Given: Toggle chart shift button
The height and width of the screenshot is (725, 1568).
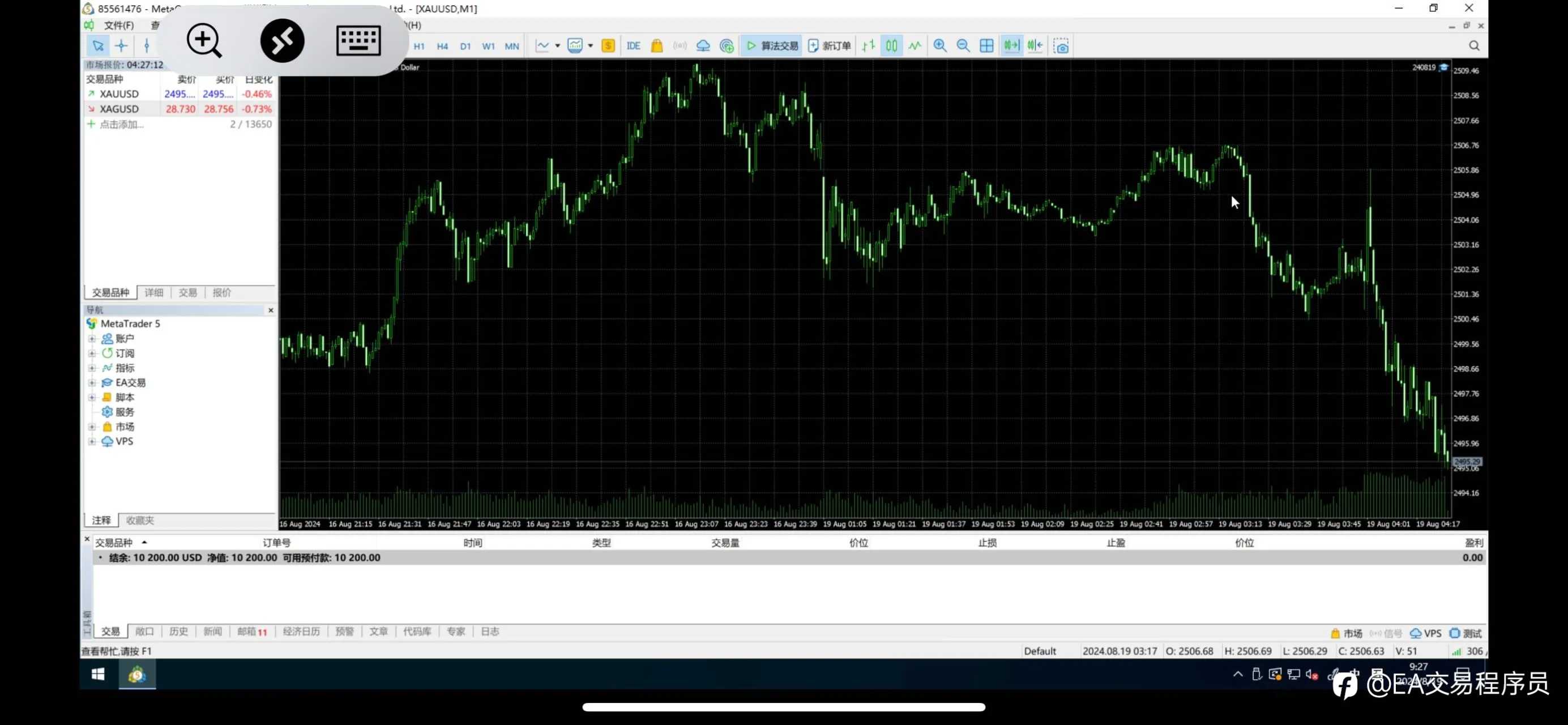Looking at the screenshot, I should (1034, 46).
